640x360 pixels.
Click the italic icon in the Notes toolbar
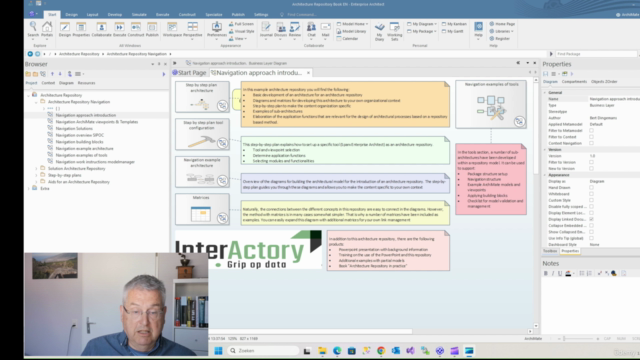(x=553, y=273)
